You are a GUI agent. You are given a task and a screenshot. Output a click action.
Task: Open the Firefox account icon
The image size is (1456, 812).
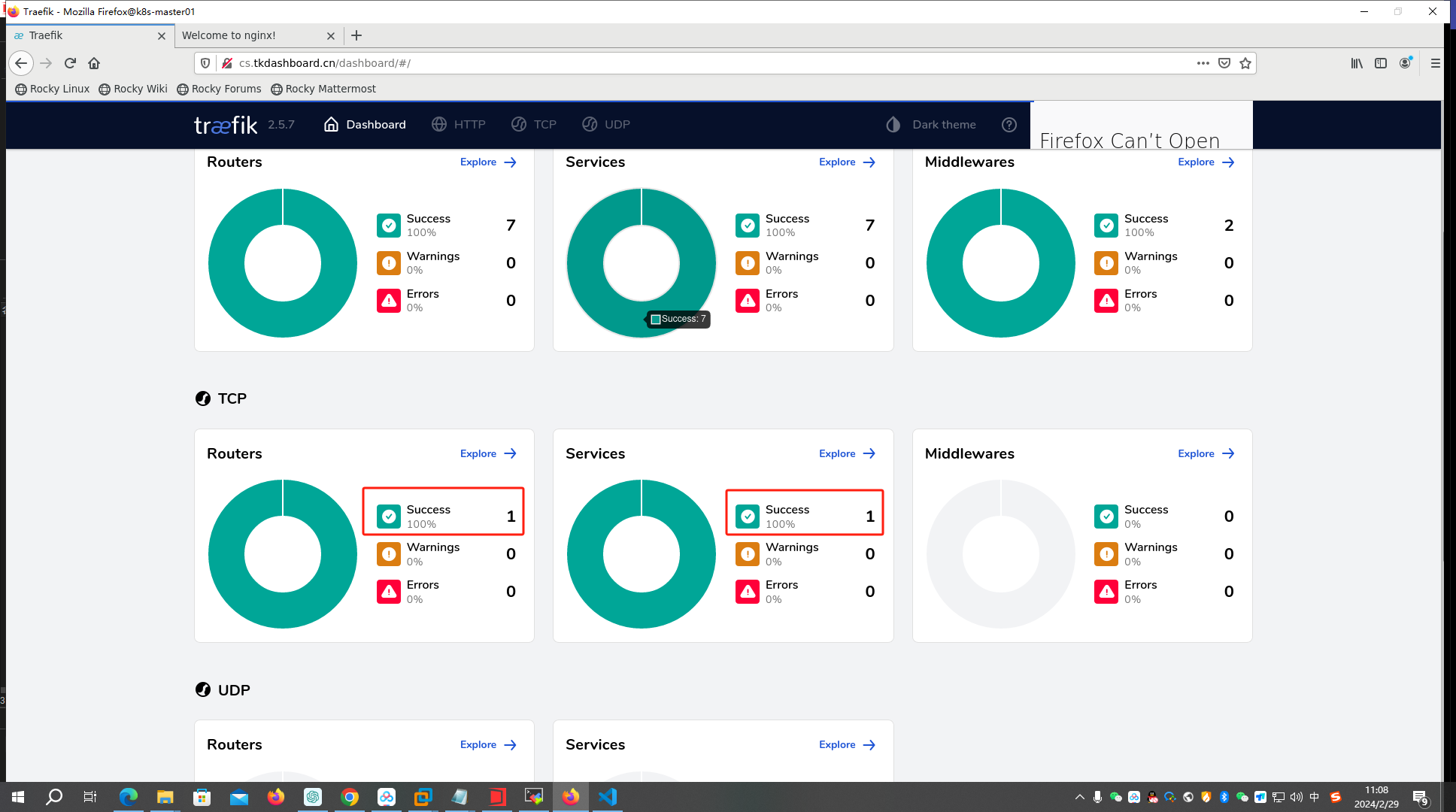coord(1405,63)
